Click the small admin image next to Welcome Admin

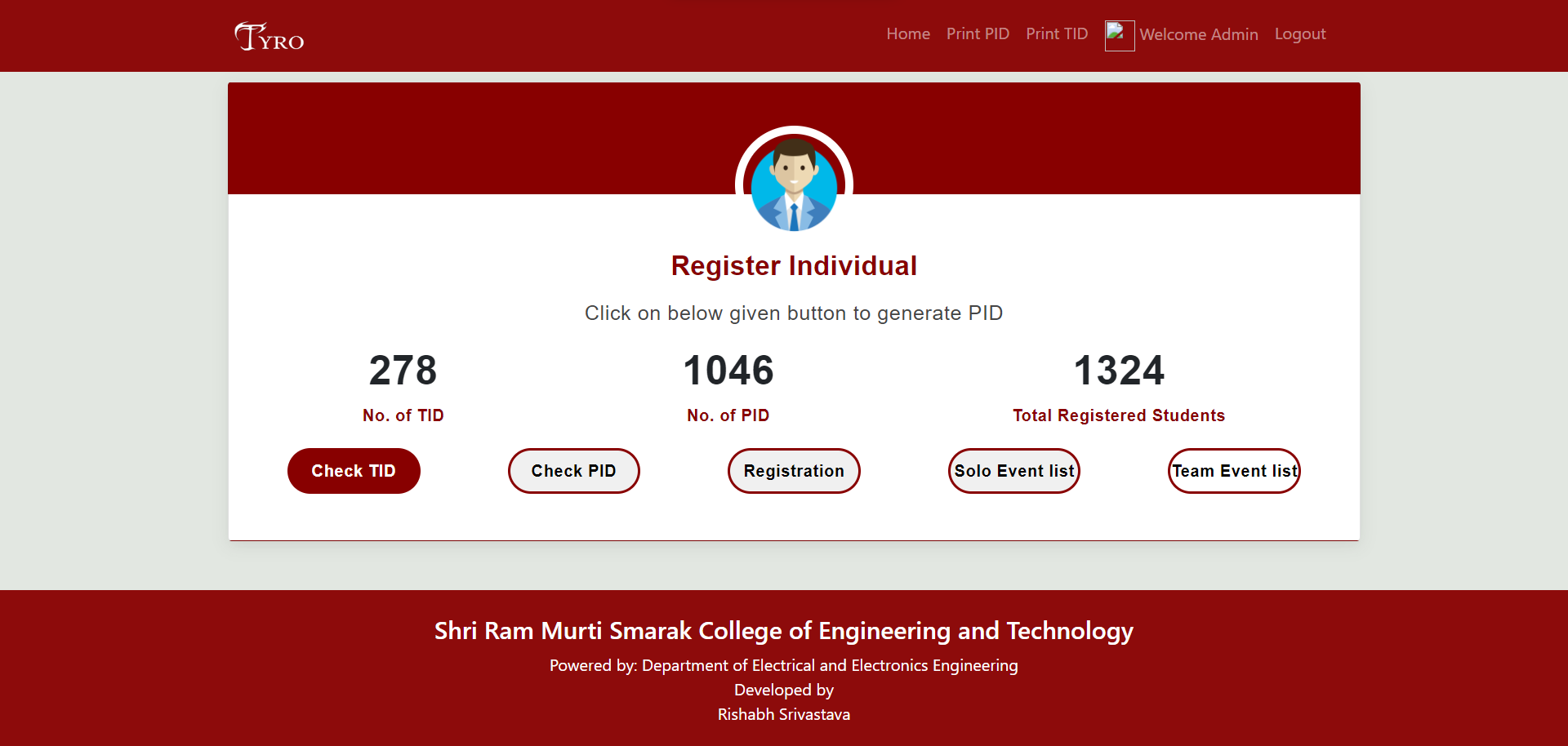pyautogui.click(x=1119, y=35)
